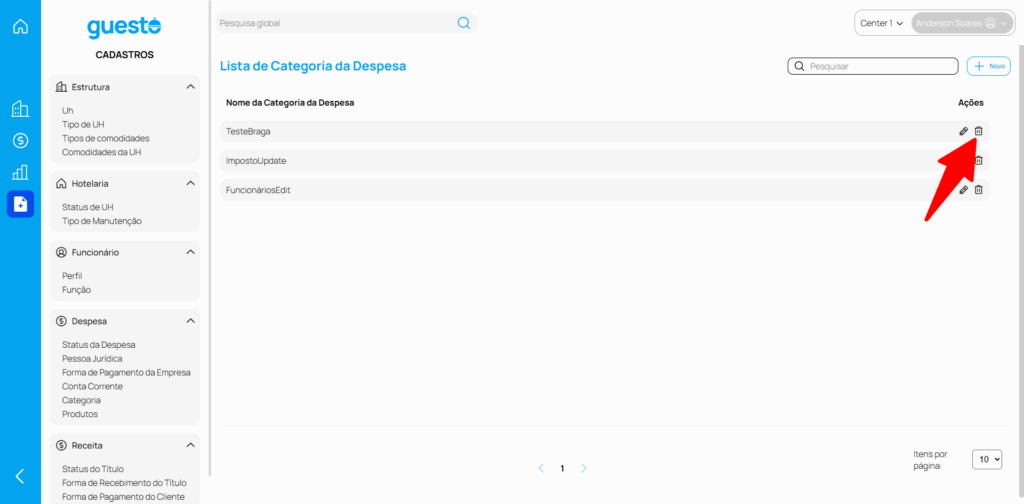Image resolution: width=1024 pixels, height=504 pixels.
Task: Select Tipo de UH menu item
Action: pos(83,124)
